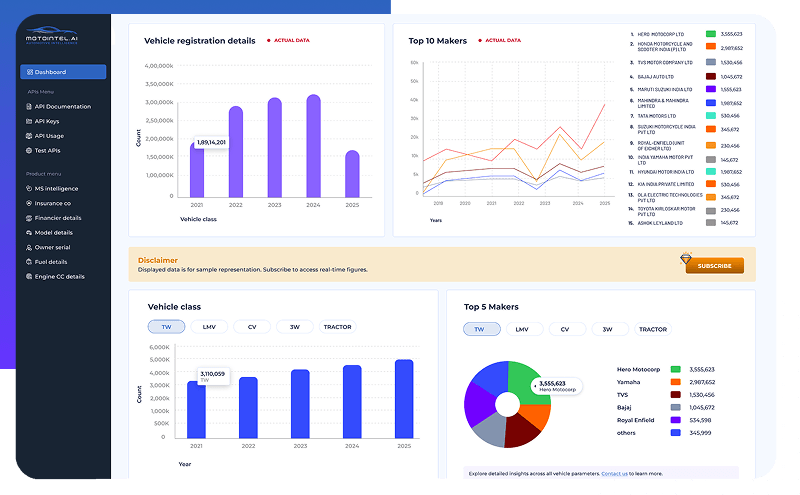800x495 pixels.
Task: Click 'Top 10 Makers' heading
Action: coord(438,41)
